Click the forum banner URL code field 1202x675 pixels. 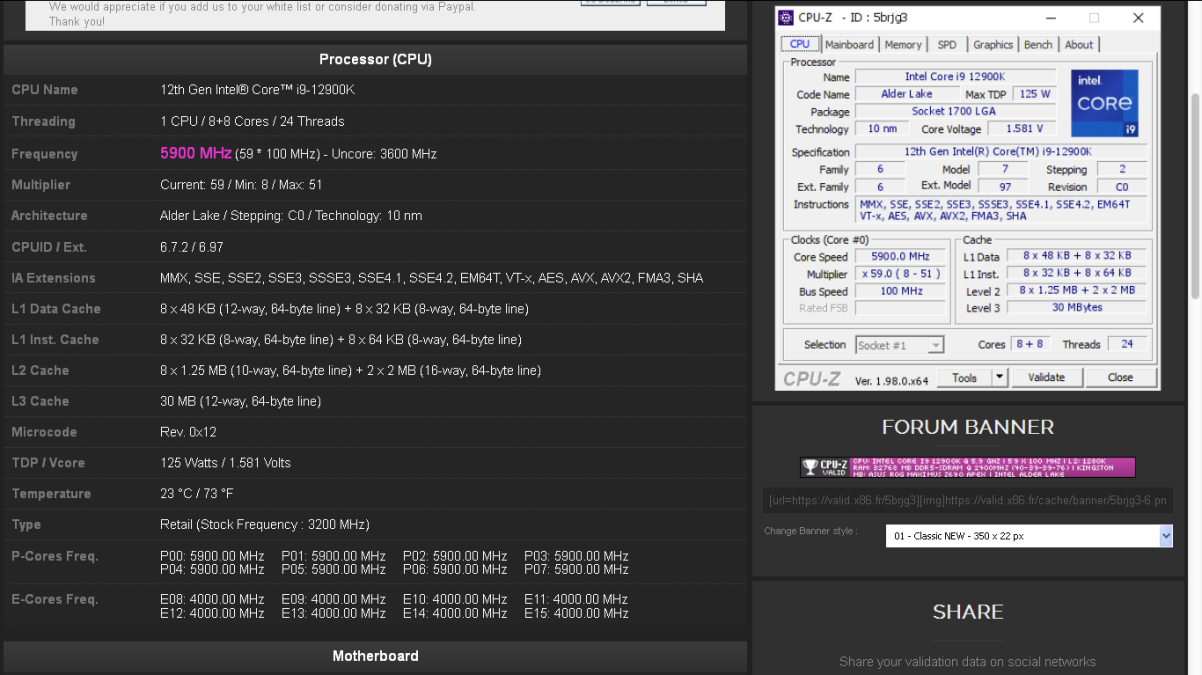click(x=968, y=500)
